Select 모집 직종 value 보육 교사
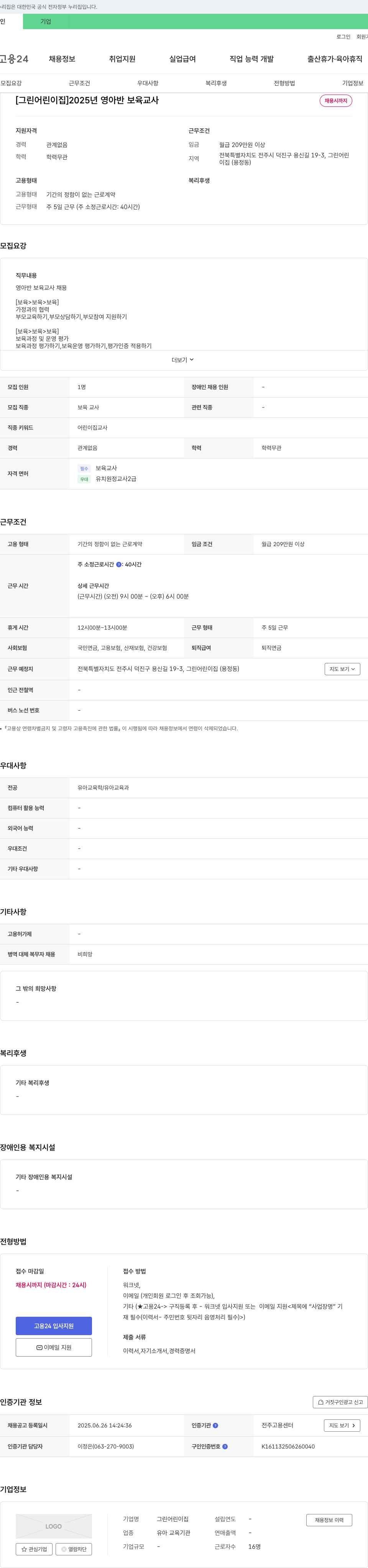 (88, 408)
